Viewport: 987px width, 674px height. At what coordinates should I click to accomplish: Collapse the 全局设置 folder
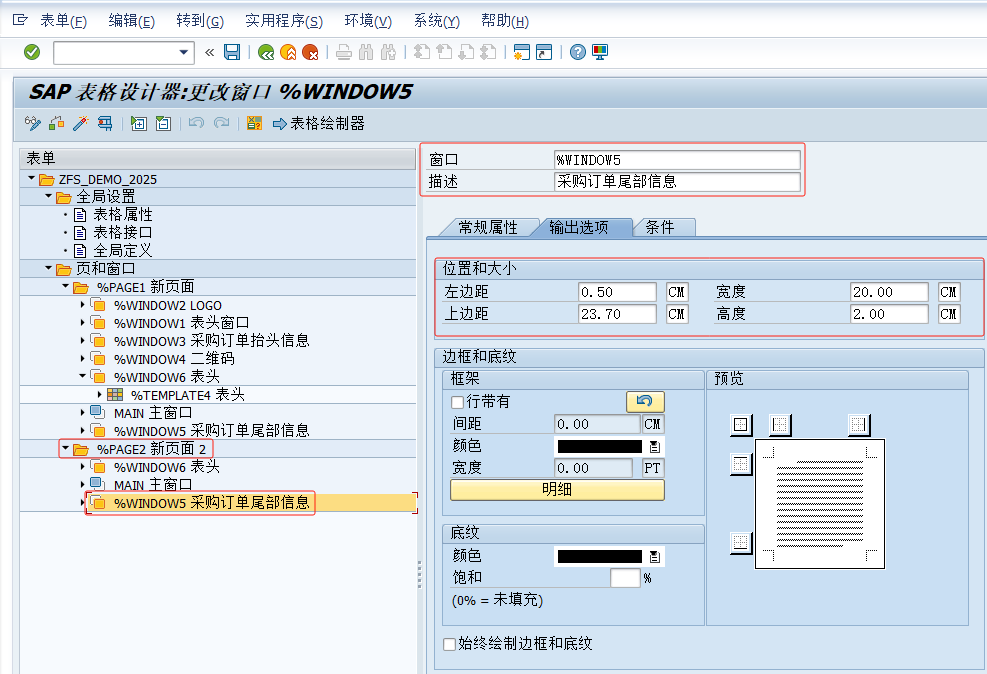(x=48, y=196)
